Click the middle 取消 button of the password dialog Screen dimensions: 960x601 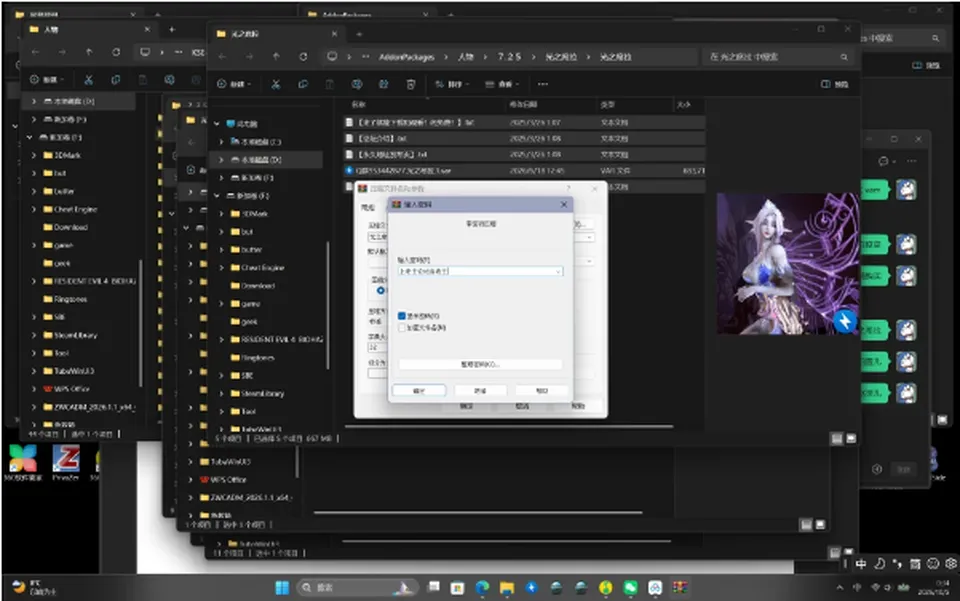click(x=480, y=390)
